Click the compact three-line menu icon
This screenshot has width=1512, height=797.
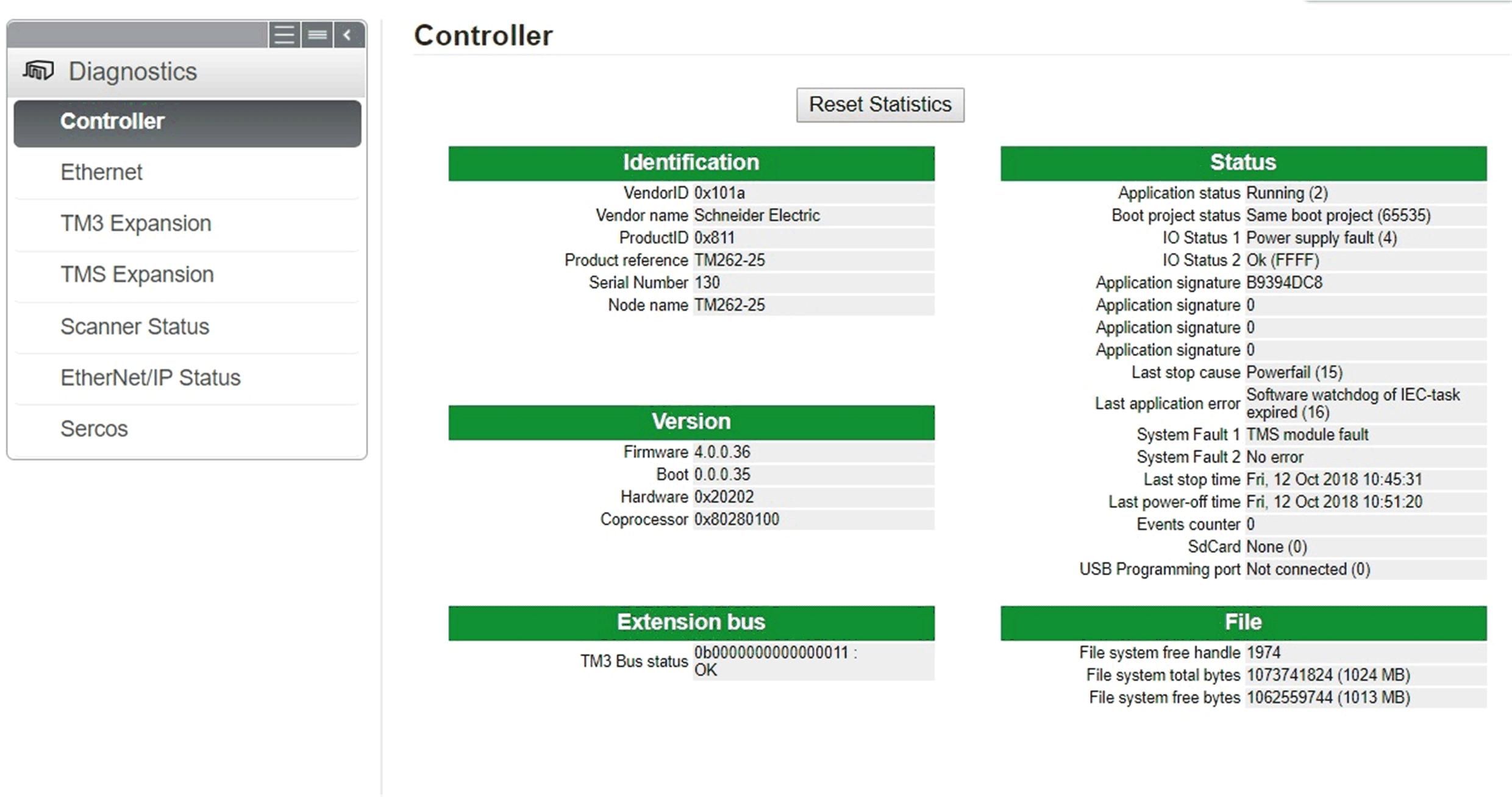point(317,35)
